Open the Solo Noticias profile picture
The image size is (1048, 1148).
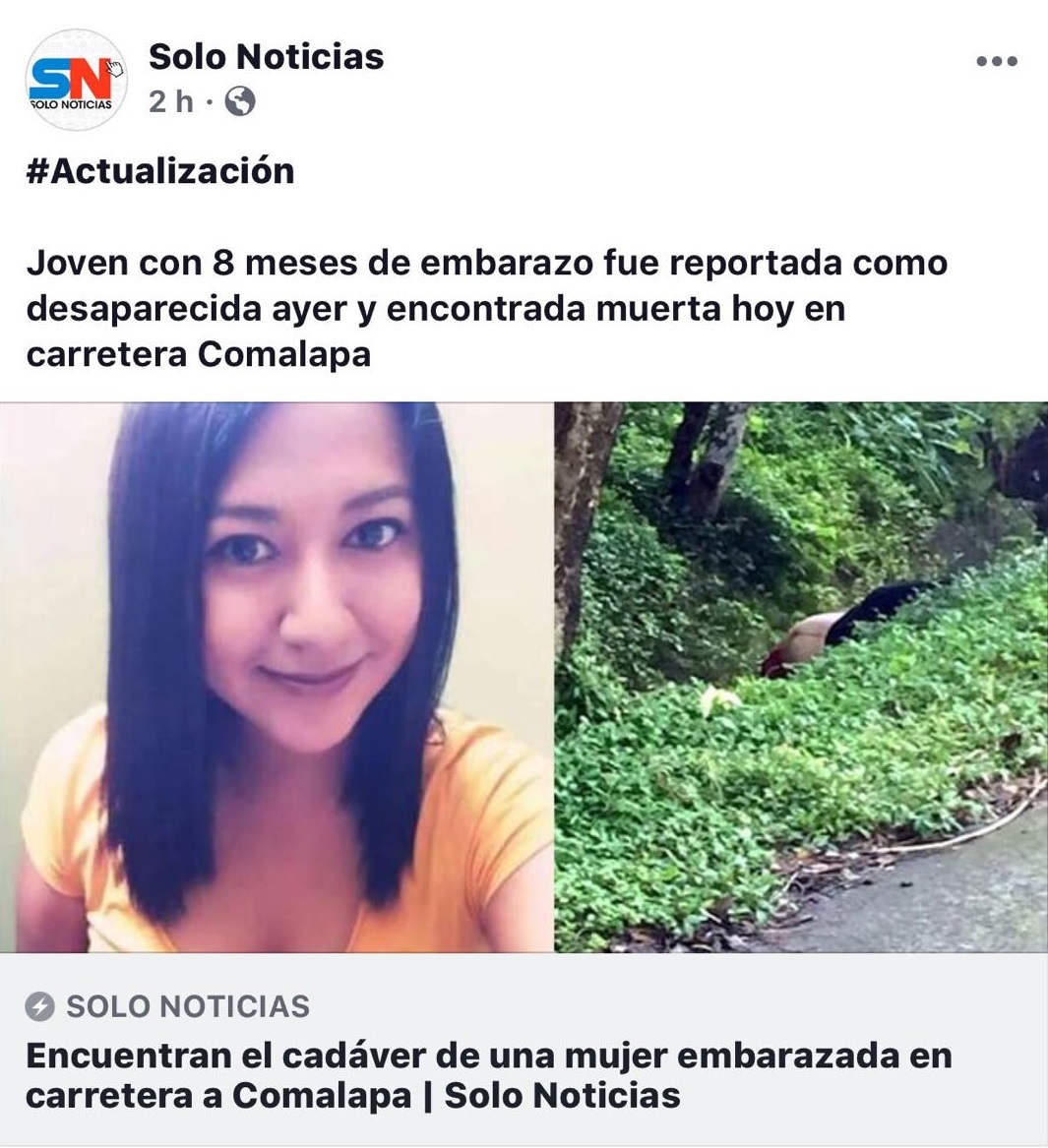coord(76,79)
